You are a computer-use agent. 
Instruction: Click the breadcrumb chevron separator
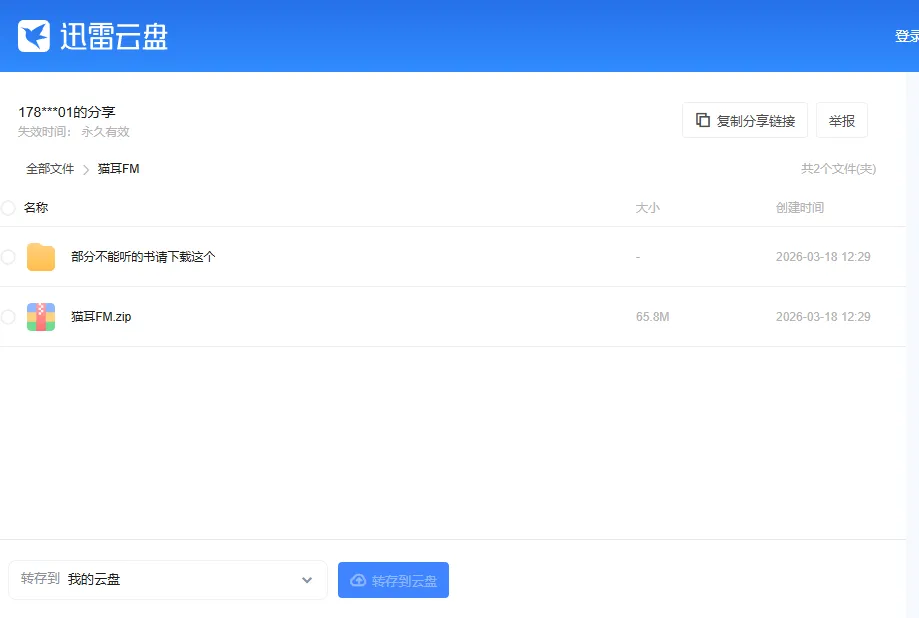point(86,169)
